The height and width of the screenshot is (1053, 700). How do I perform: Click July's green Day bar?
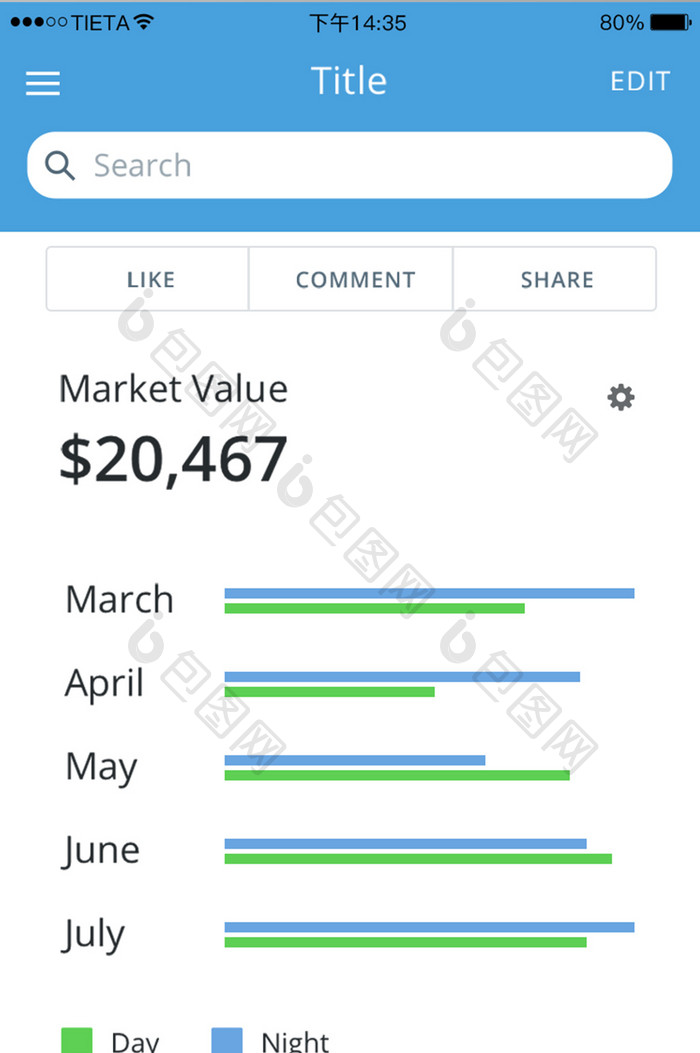(405, 942)
